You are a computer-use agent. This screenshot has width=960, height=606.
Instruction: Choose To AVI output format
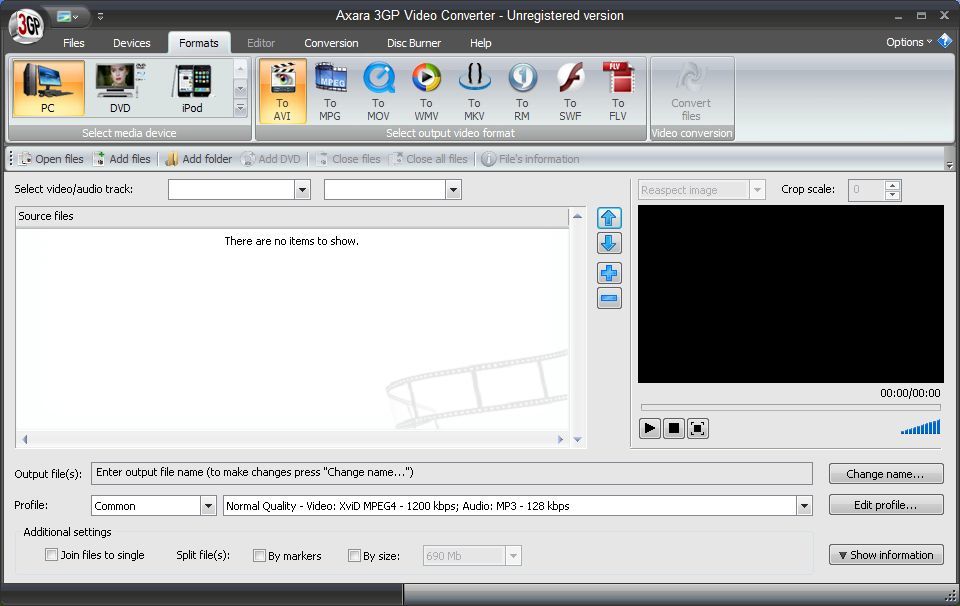click(282, 91)
